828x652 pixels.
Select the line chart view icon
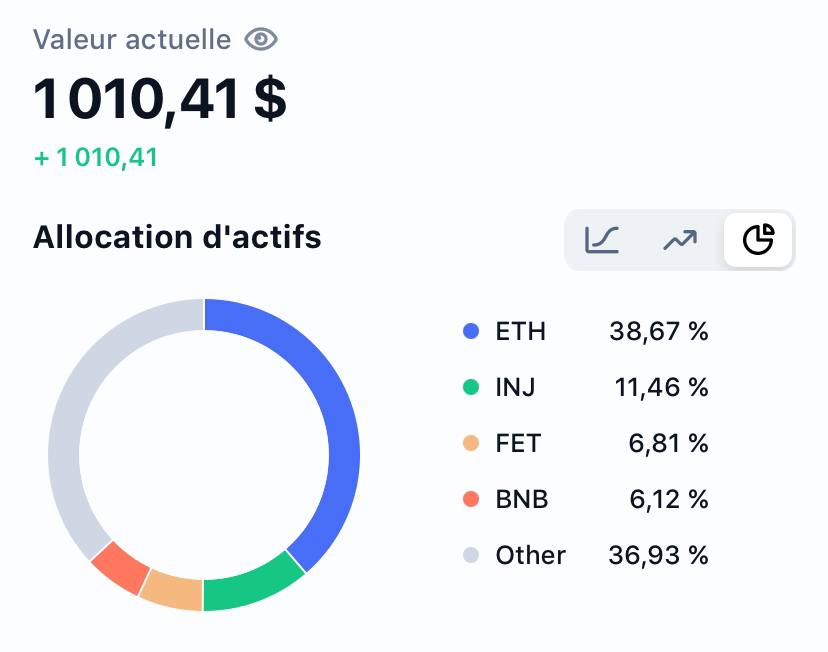[601, 240]
